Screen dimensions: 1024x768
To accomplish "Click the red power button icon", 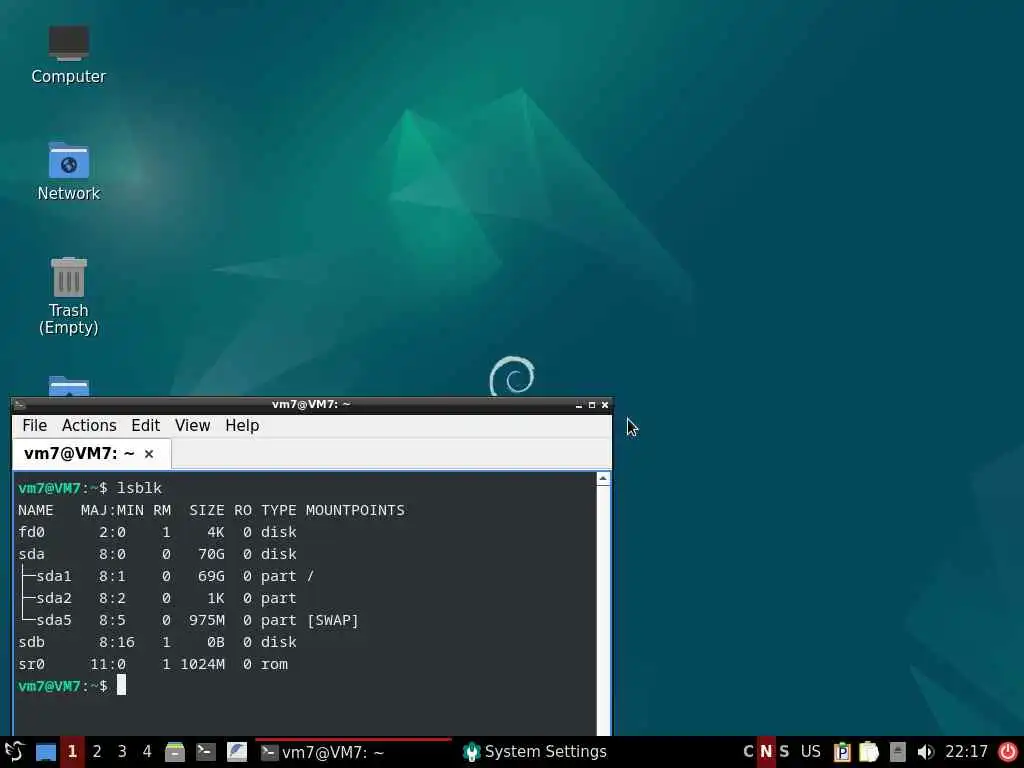I will tap(1008, 752).
